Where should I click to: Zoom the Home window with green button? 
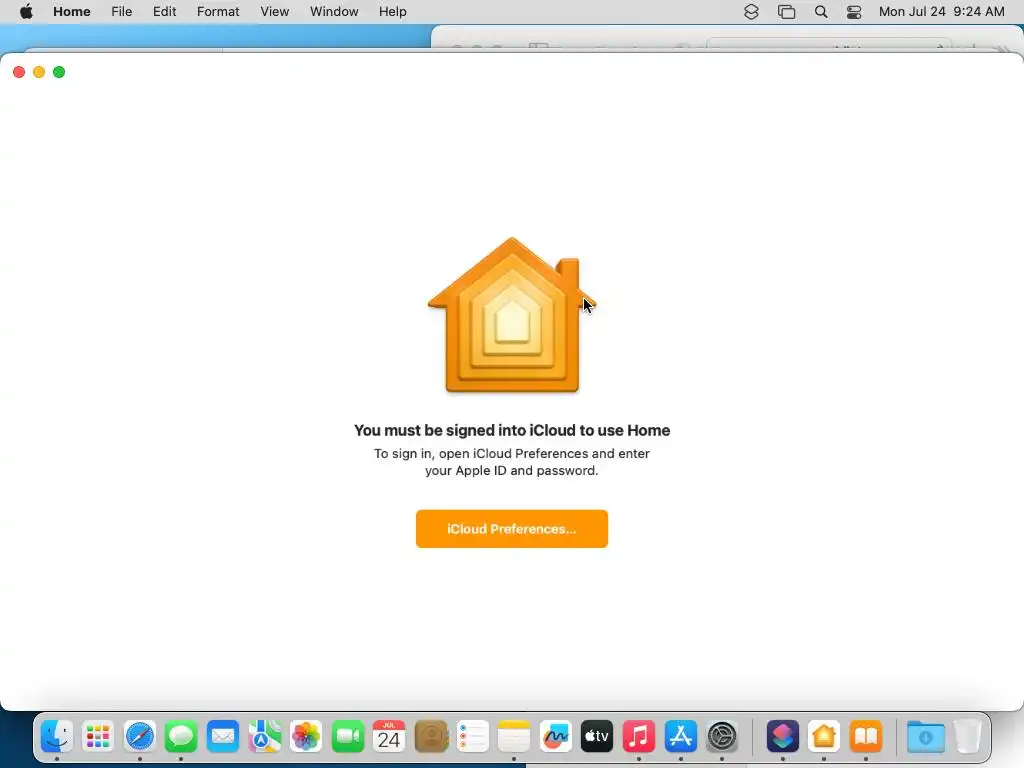coord(59,72)
